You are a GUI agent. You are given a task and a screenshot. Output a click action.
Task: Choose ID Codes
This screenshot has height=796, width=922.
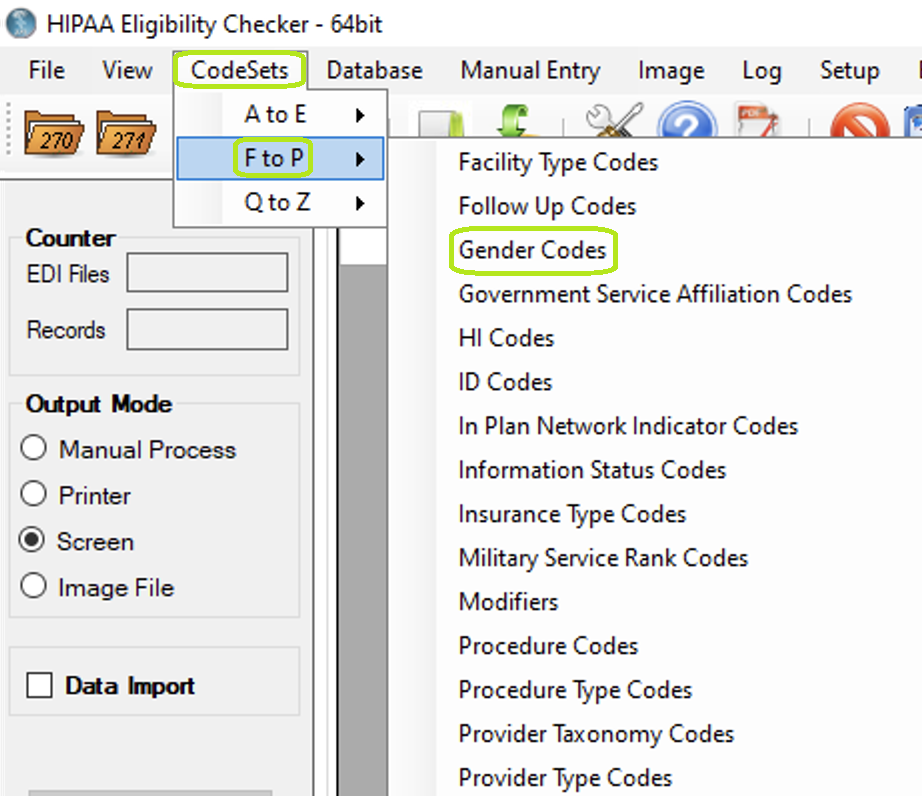[505, 382]
